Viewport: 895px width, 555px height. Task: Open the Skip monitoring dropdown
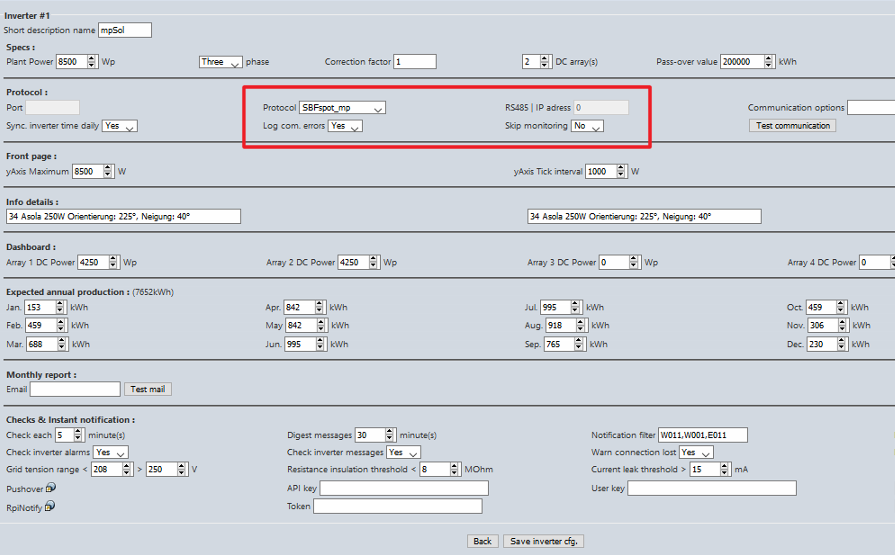click(x=587, y=127)
